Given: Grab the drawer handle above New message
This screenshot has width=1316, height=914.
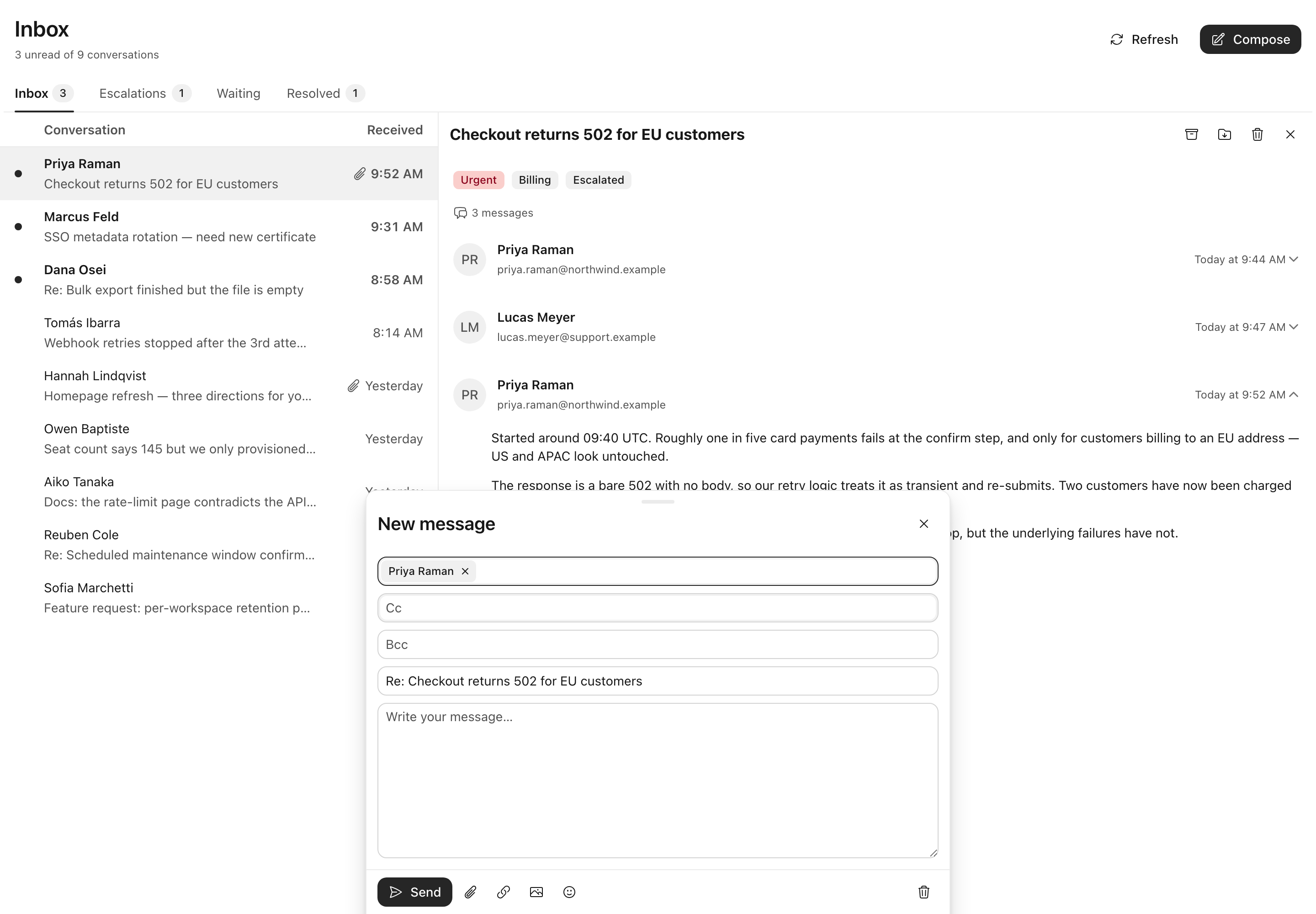Looking at the screenshot, I should (x=658, y=502).
